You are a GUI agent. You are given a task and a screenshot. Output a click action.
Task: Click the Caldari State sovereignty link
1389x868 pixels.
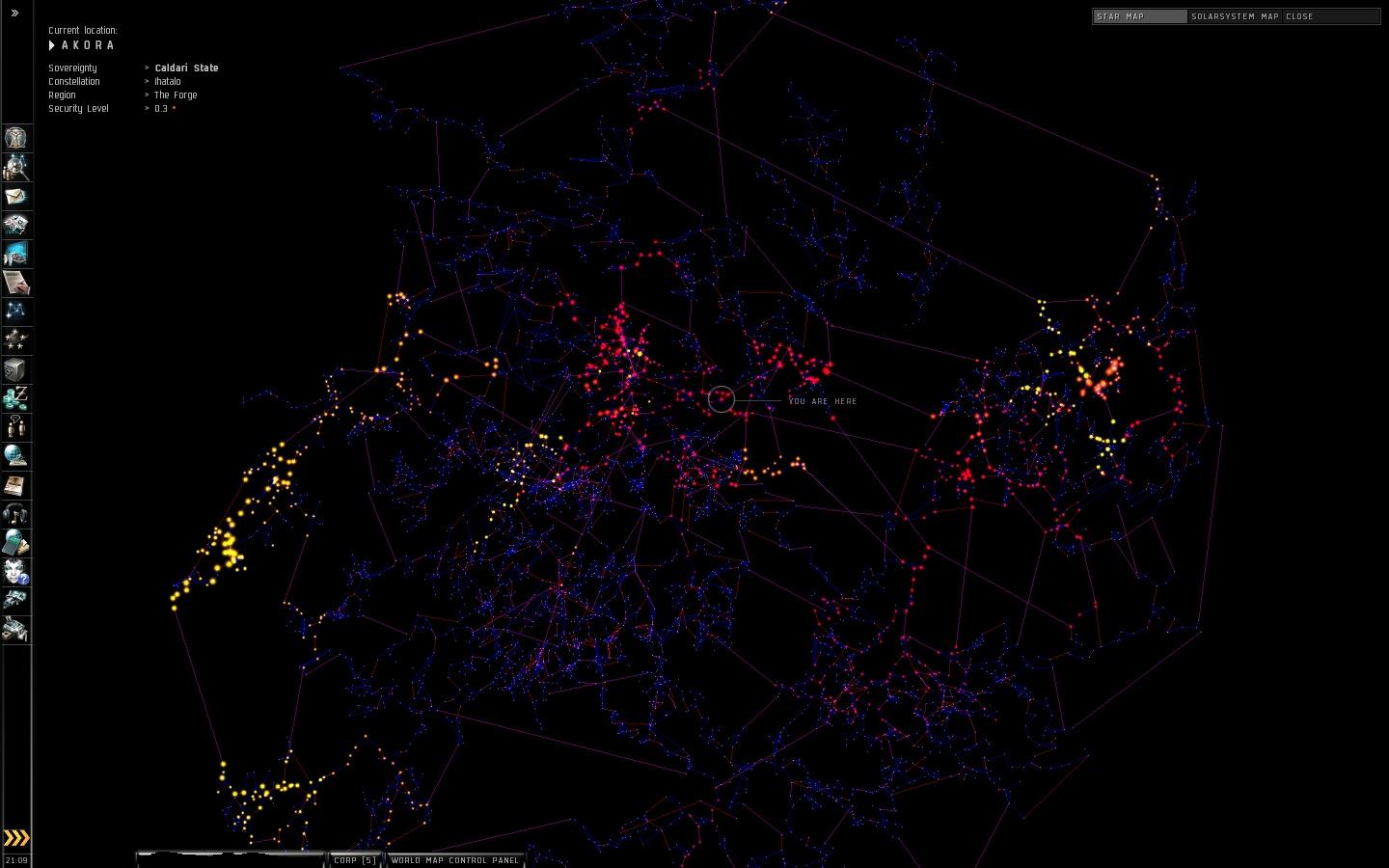click(186, 68)
